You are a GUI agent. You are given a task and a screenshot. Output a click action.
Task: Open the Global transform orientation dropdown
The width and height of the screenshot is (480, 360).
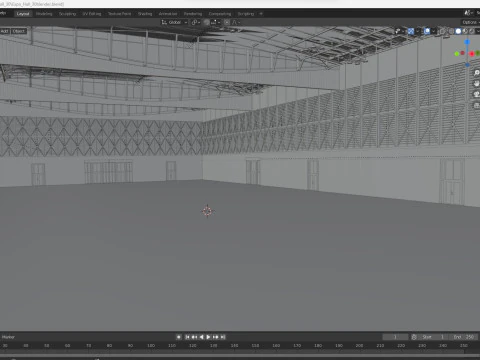tap(175, 22)
